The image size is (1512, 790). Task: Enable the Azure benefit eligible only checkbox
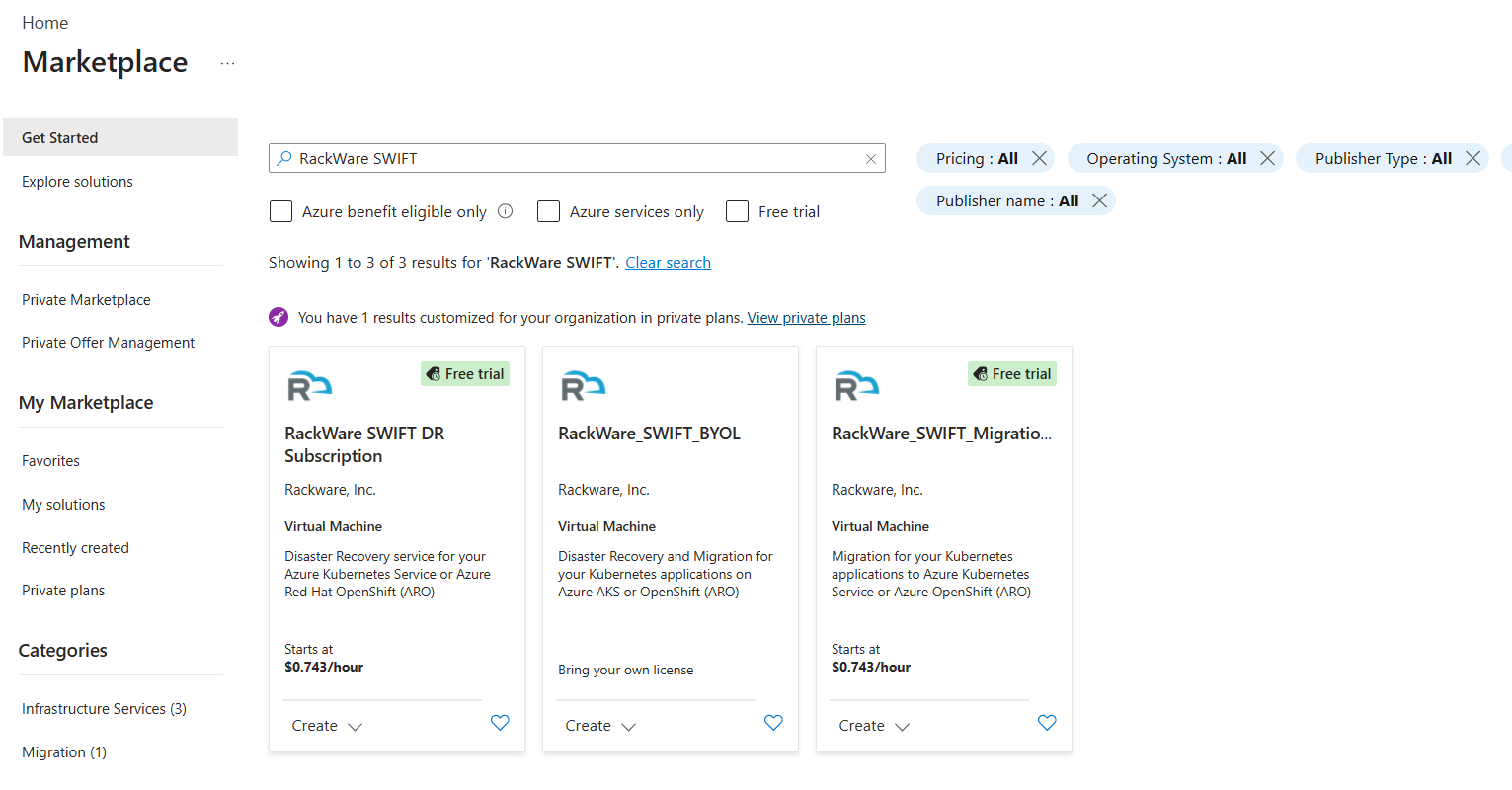(x=280, y=211)
